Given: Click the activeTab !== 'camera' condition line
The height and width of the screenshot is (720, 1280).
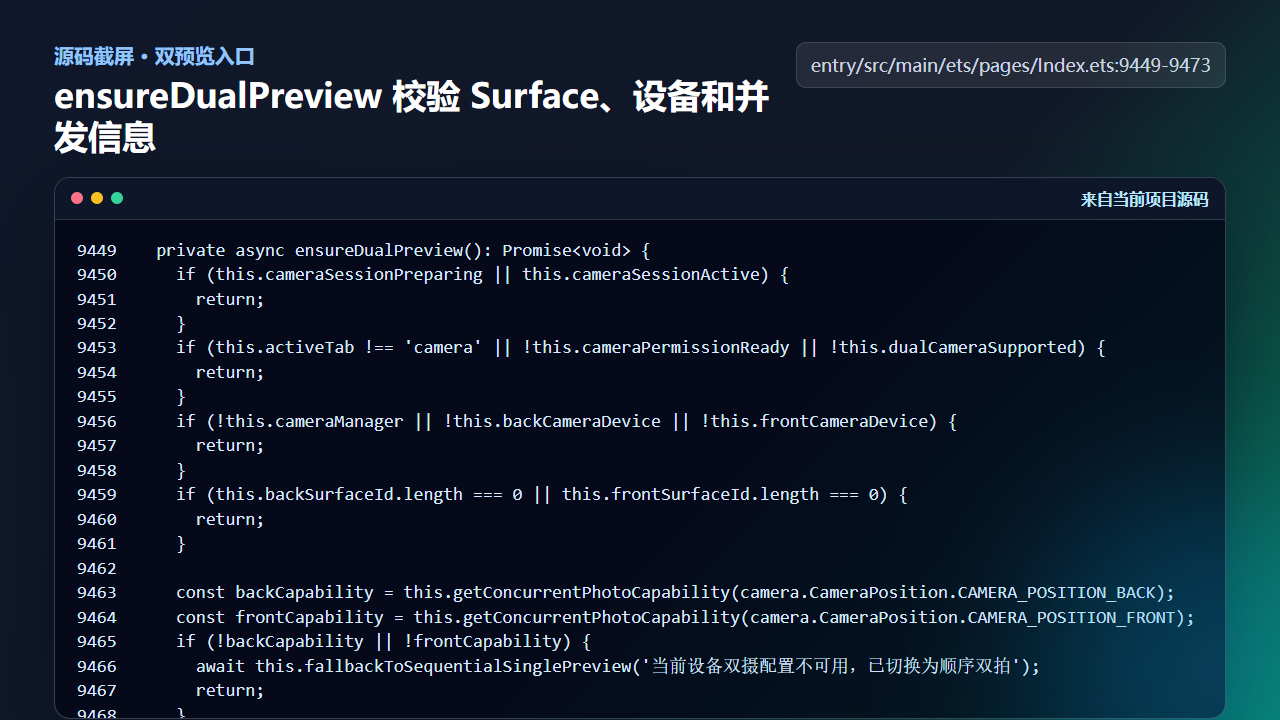Looking at the screenshot, I should click(640, 347).
